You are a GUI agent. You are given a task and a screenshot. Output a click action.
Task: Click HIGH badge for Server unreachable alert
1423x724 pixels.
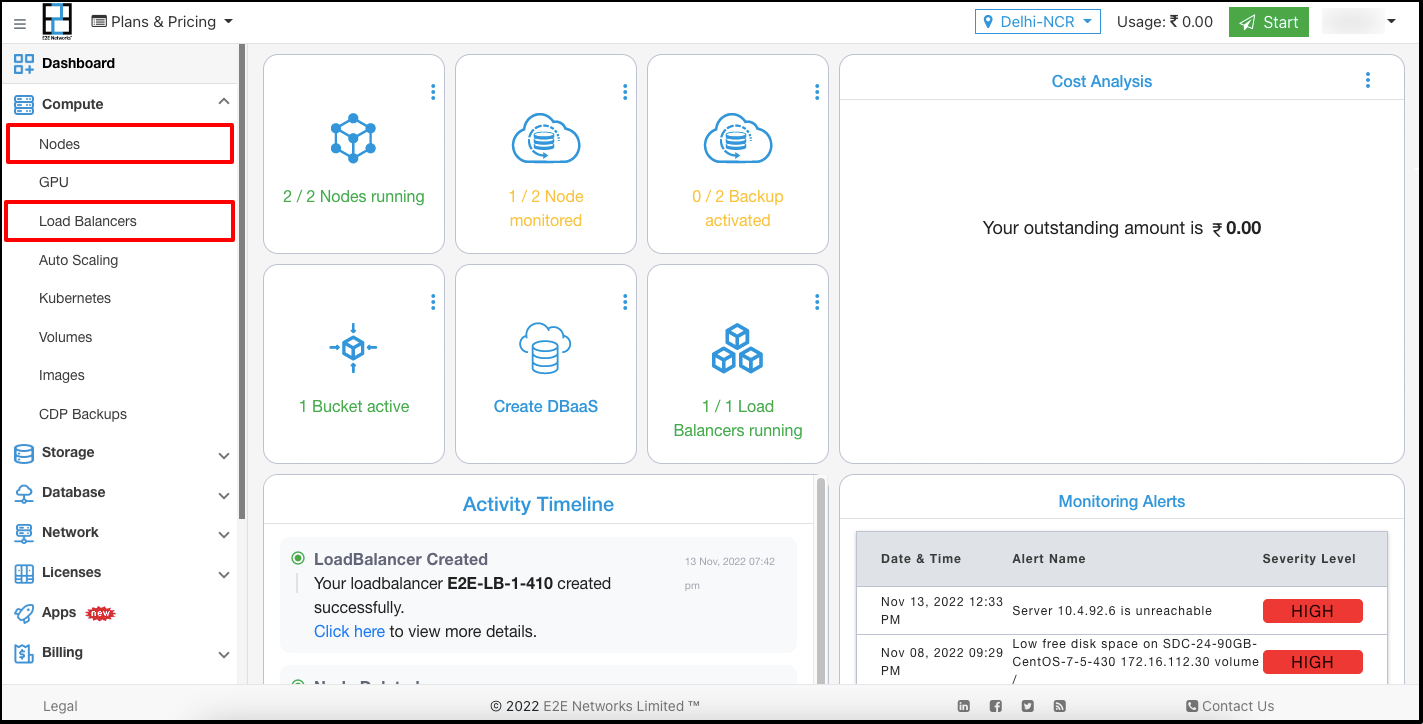(x=1313, y=611)
